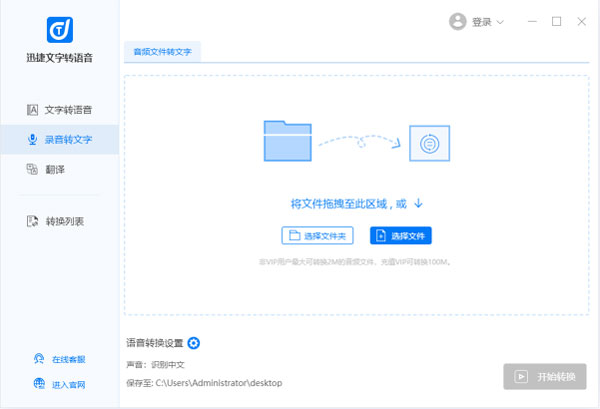Screen dimensions: 600x409
Task: Select the 录音转文字 microphone icon
Action: pyautogui.click(x=33, y=139)
